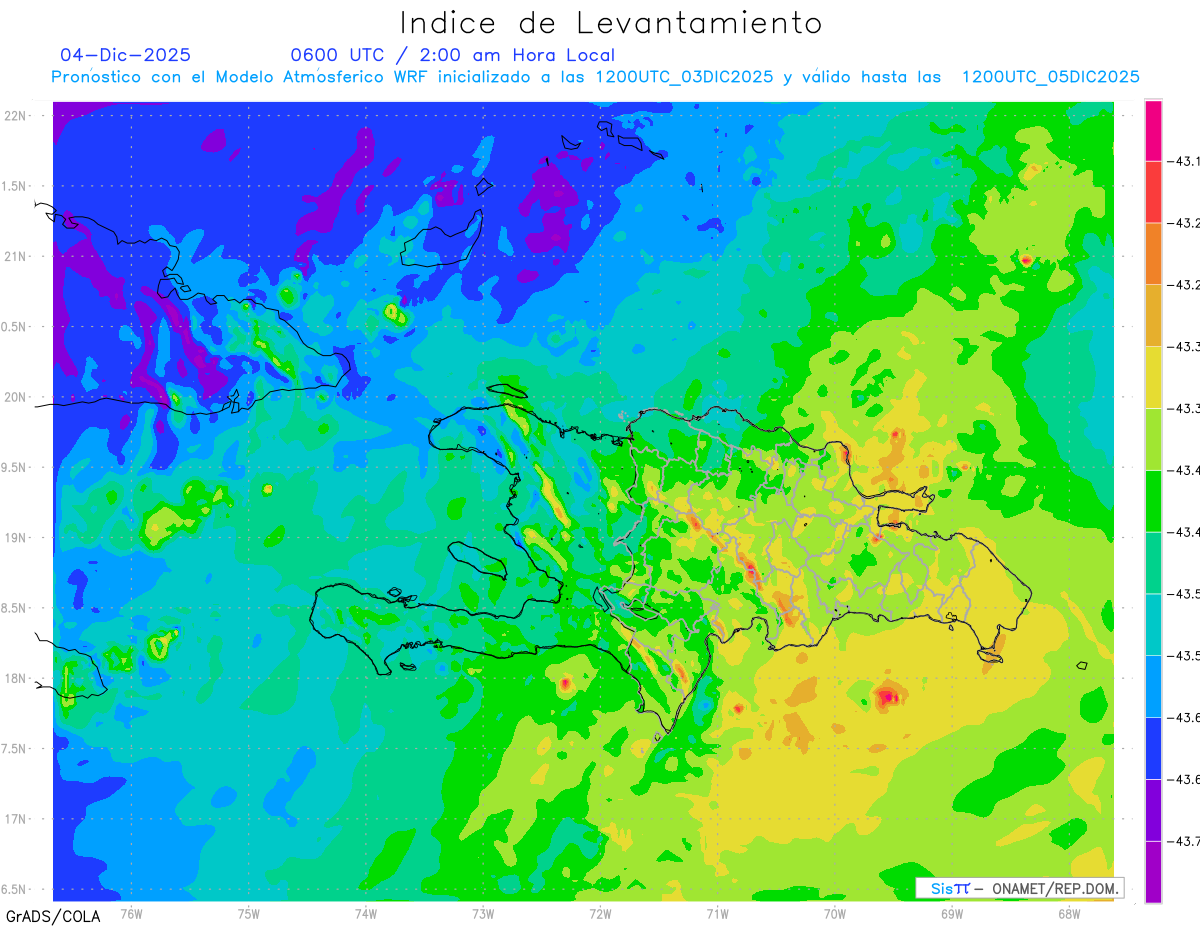Click the '04-Dic-2025' date label
Viewport: 1200px width, 927px height.
click(125, 55)
